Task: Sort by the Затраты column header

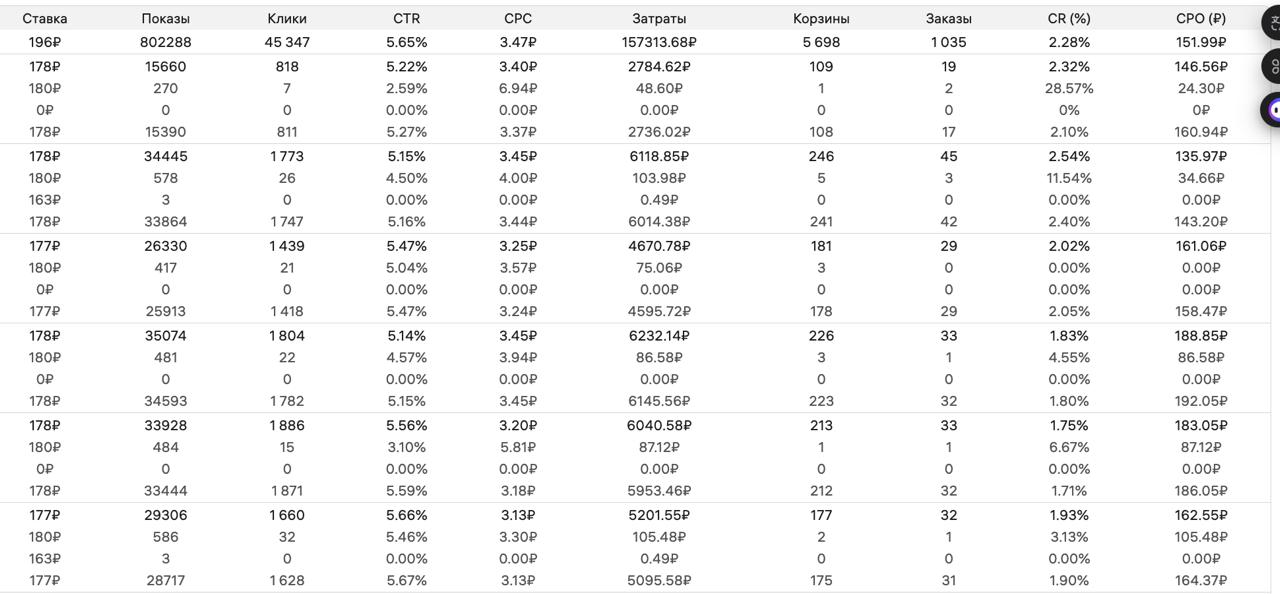Action: pyautogui.click(x=659, y=18)
